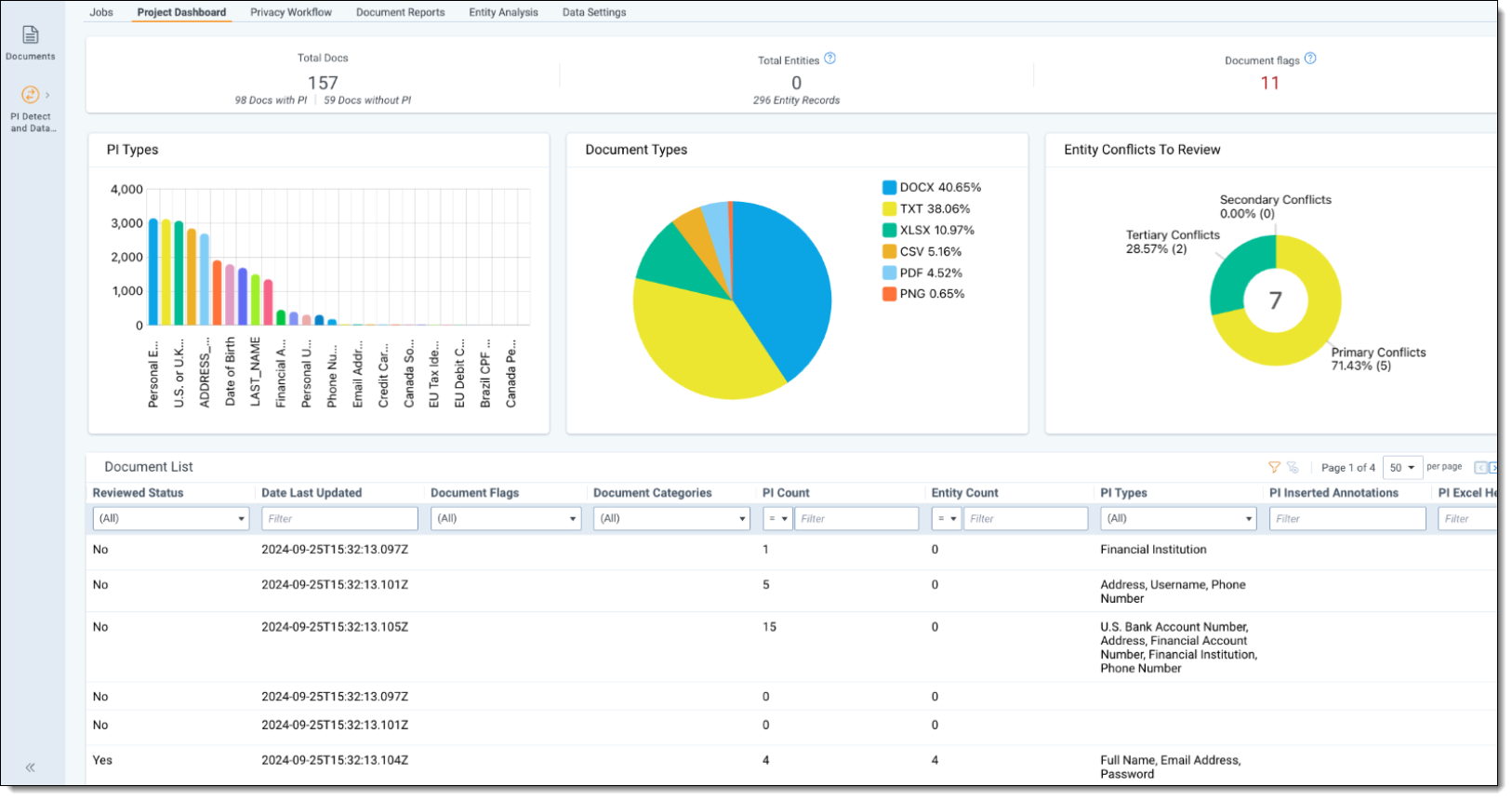Image resolution: width=1512 pixels, height=800 pixels.
Task: Expand the PI Detect sidebar chevron
Action: click(x=47, y=95)
